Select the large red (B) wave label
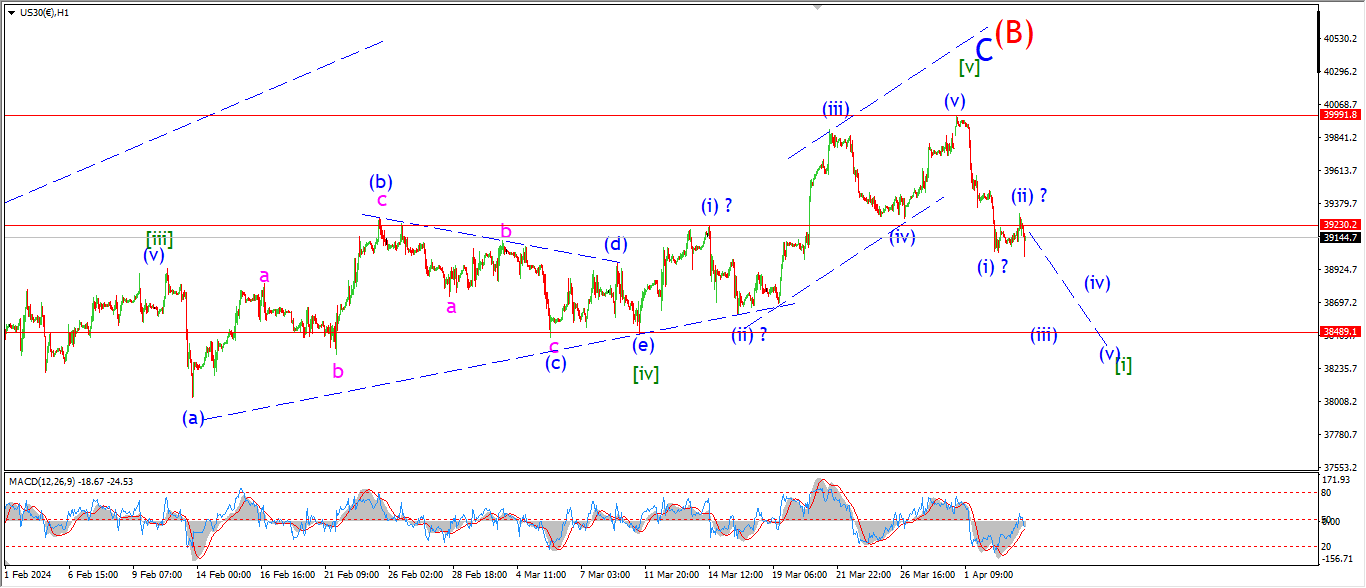The height and width of the screenshot is (588, 1366). (x=1014, y=33)
